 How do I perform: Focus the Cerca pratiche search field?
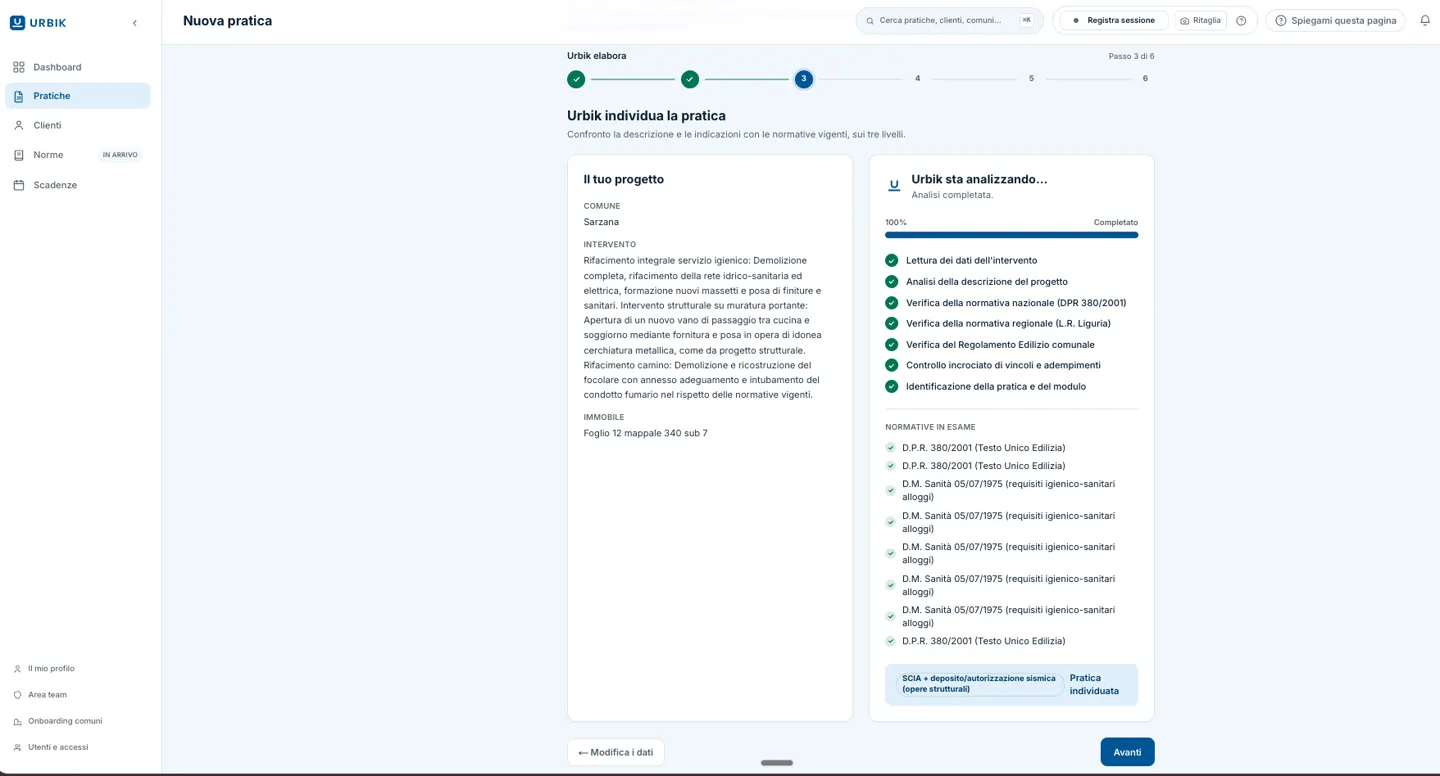[949, 20]
